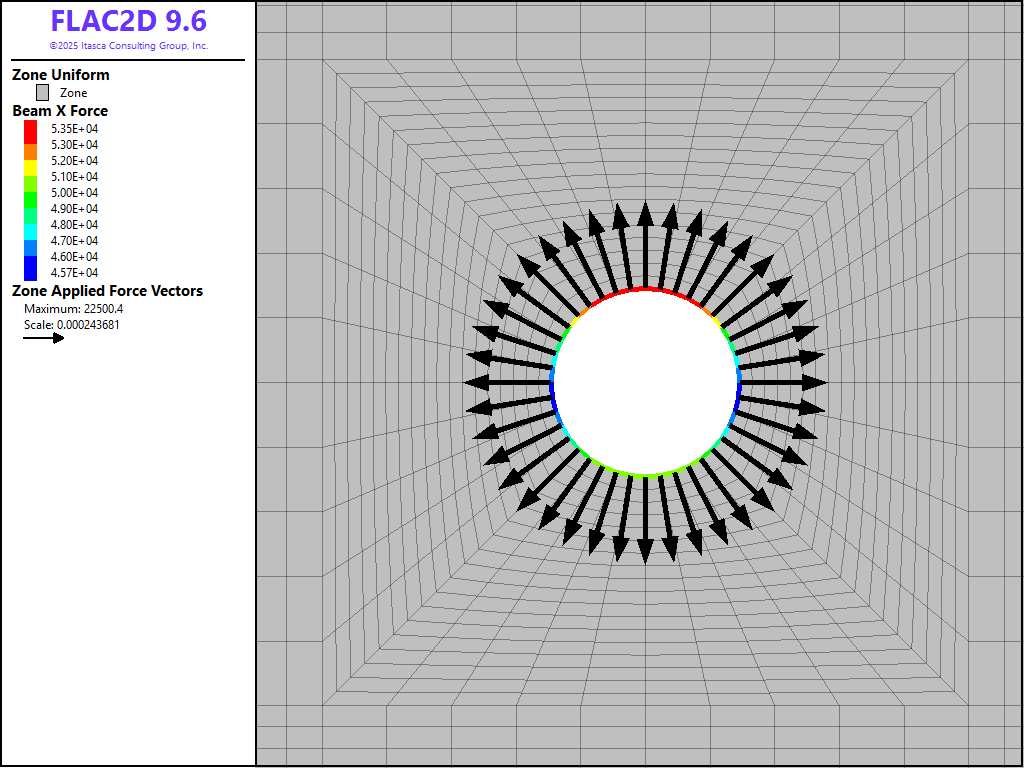Click the 4.57E+04 legend value label
1024x768 pixels.
pos(74,273)
